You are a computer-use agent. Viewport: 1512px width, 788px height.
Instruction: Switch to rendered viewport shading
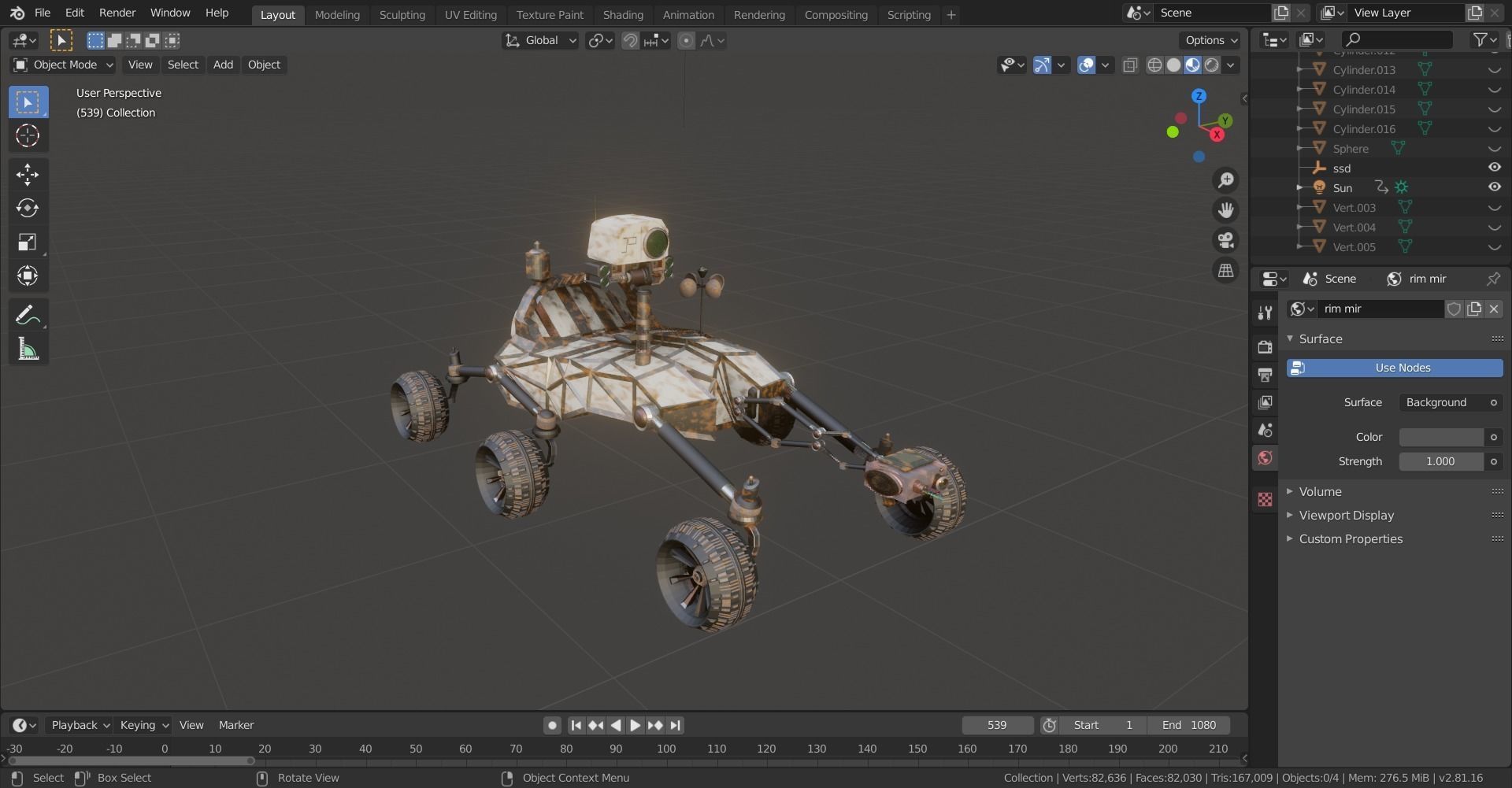click(x=1212, y=65)
